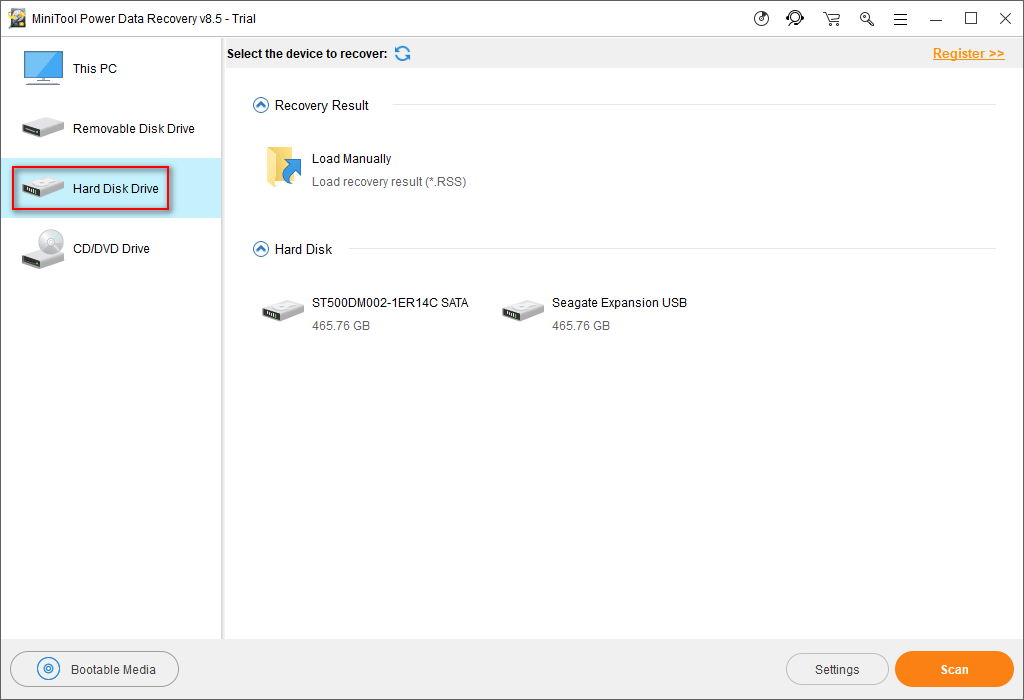The height and width of the screenshot is (700, 1024).
Task: Click the key register icon
Action: [x=867, y=19]
